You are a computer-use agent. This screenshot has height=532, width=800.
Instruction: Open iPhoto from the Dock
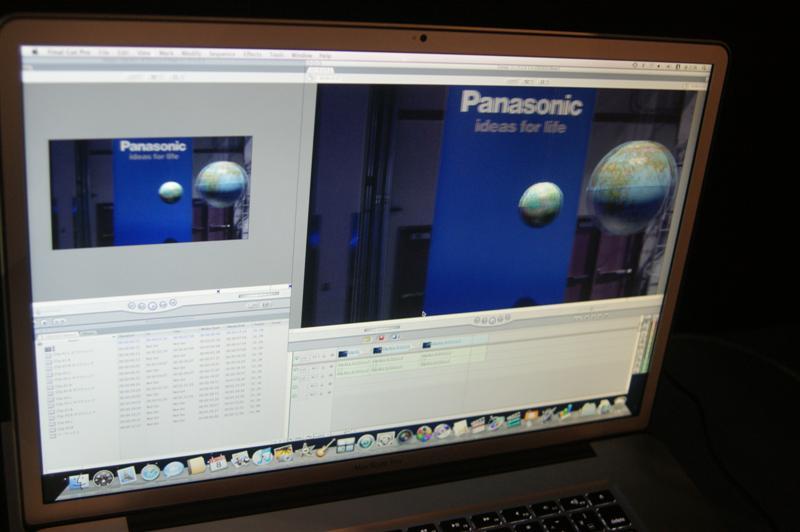284,453
